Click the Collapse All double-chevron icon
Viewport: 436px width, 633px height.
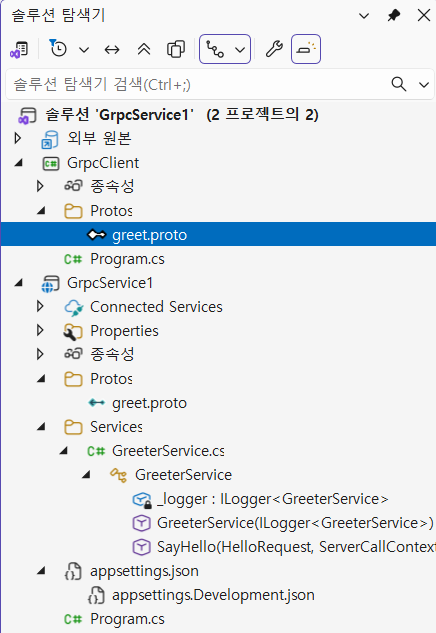tap(144, 49)
